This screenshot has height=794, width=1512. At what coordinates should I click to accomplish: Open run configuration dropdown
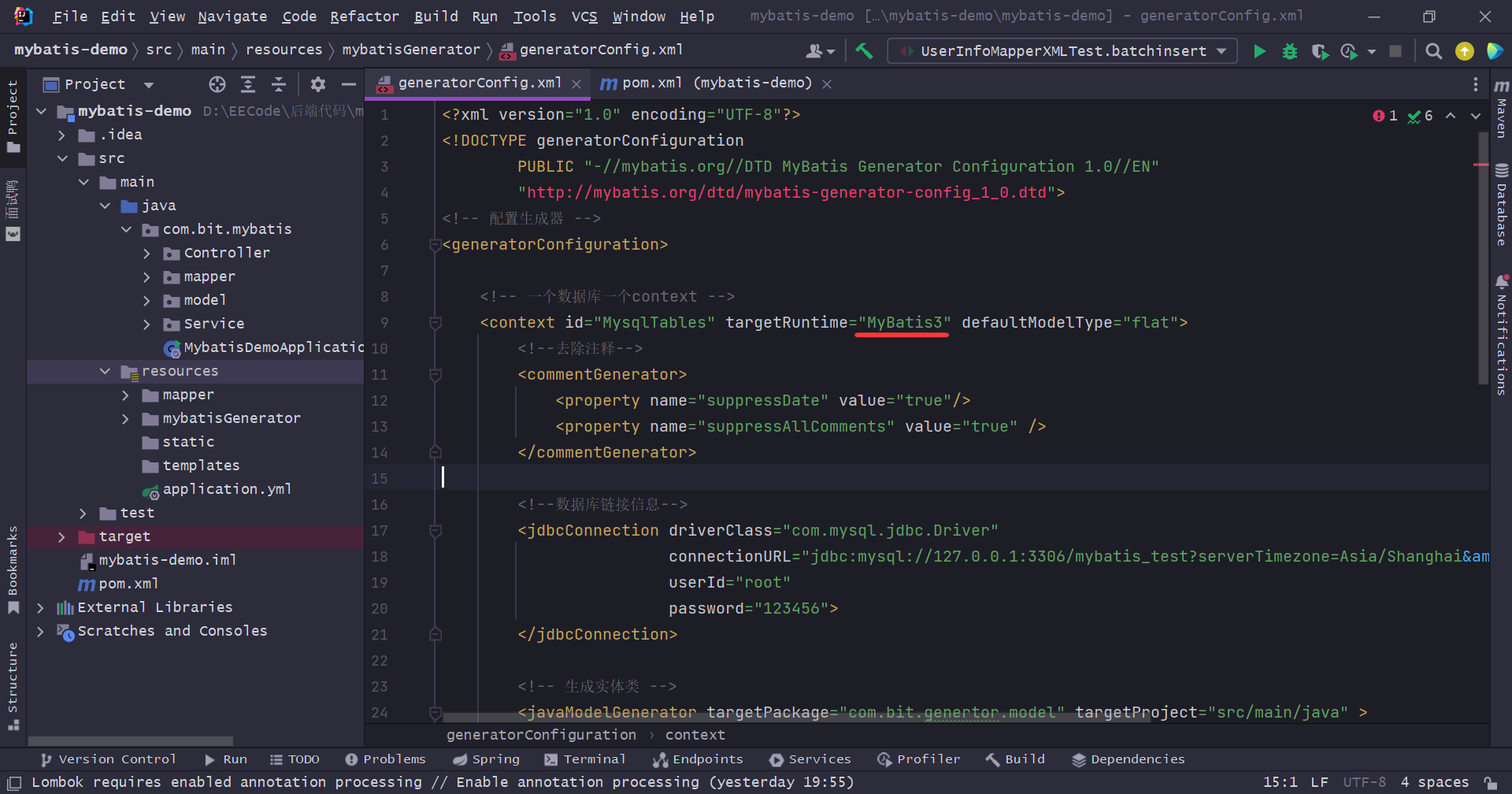[1062, 51]
